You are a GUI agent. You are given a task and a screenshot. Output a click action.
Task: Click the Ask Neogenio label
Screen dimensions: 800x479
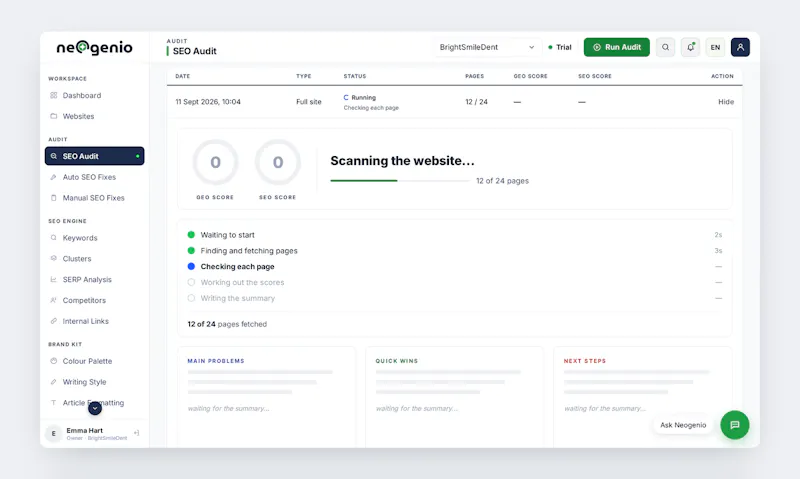[683, 425]
